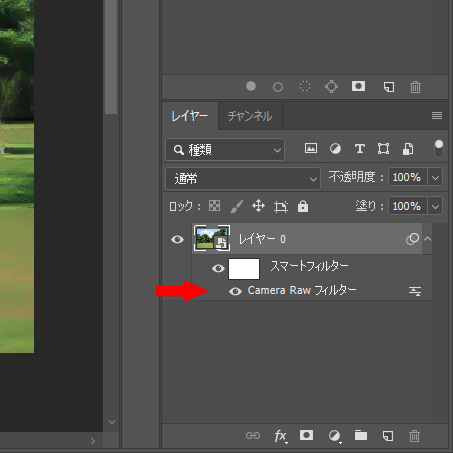Toggle スマートフィルター visibility eye
Image resolution: width=453 pixels, height=453 pixels.
click(218, 268)
